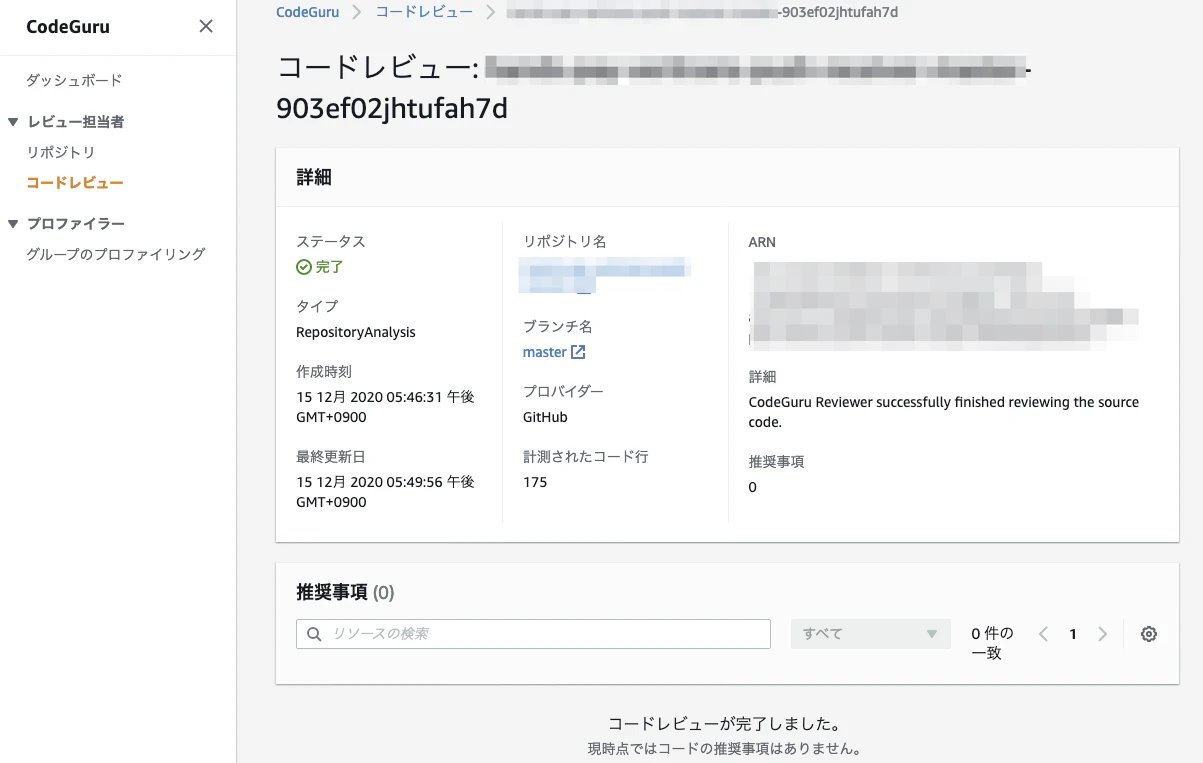Open the すべて filter dropdown

870,634
